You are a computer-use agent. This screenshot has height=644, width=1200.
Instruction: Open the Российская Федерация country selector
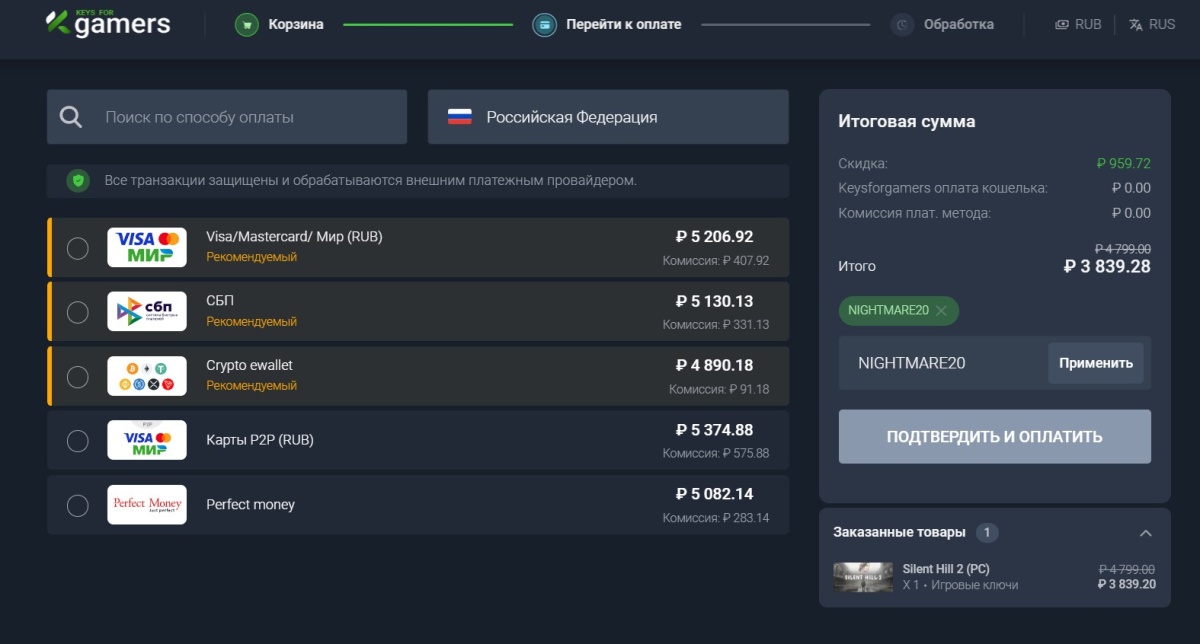(x=608, y=117)
